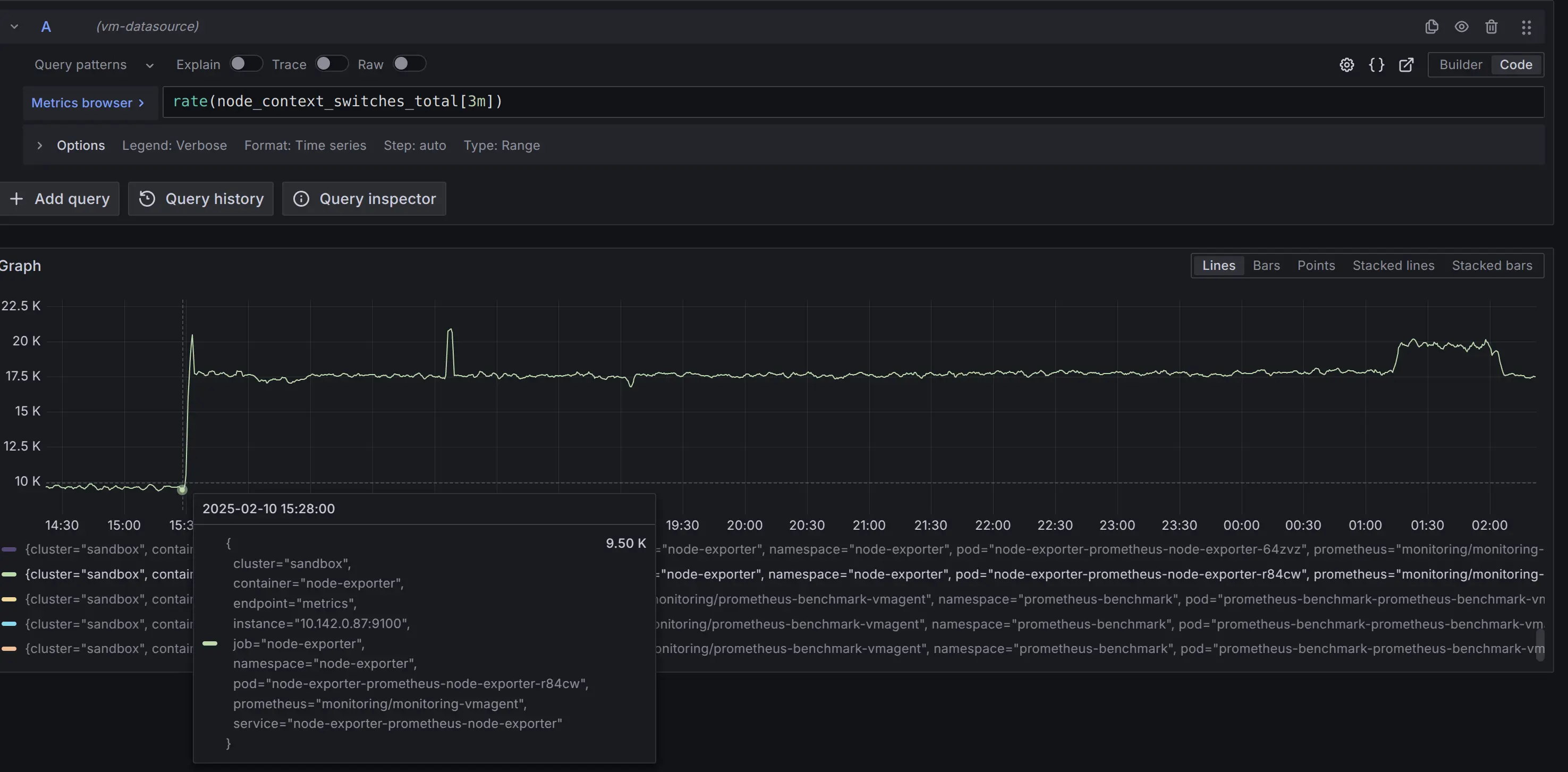Enable the Explain toggle

click(x=246, y=64)
